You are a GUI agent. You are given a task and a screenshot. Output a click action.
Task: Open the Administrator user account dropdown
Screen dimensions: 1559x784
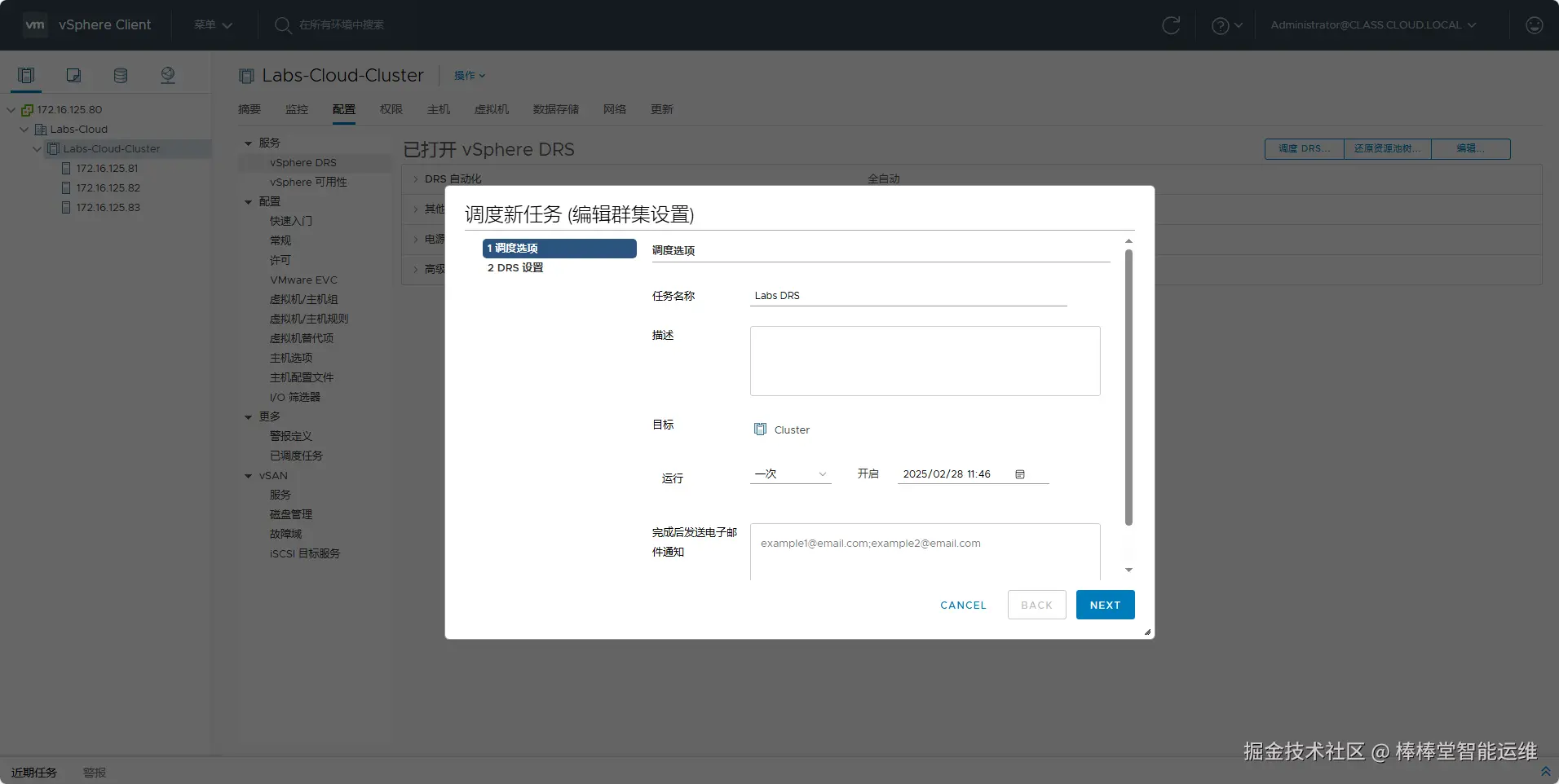pyautogui.click(x=1373, y=25)
